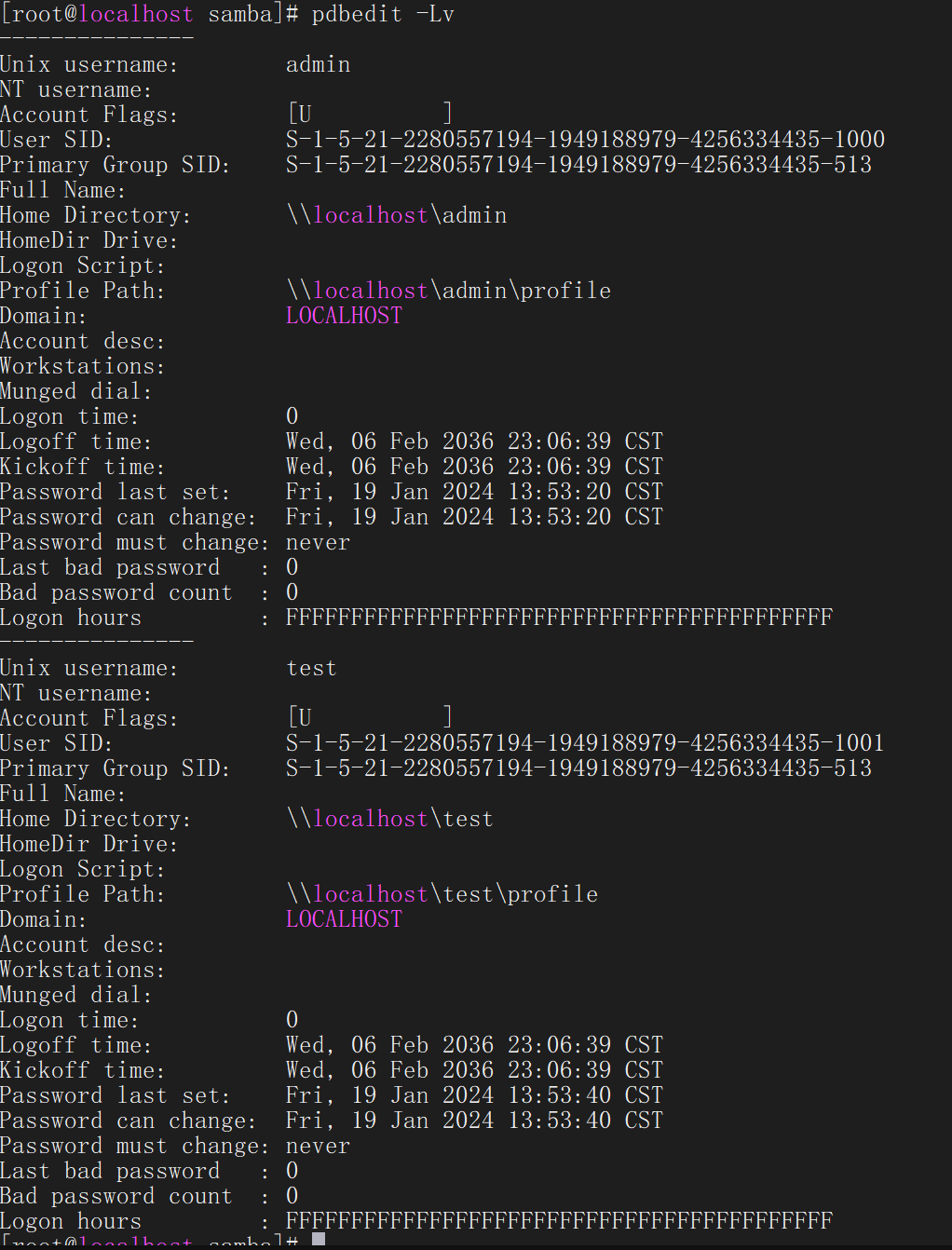952x1250 pixels.
Task: Click admin's Password must change never value
Action: click(318, 542)
